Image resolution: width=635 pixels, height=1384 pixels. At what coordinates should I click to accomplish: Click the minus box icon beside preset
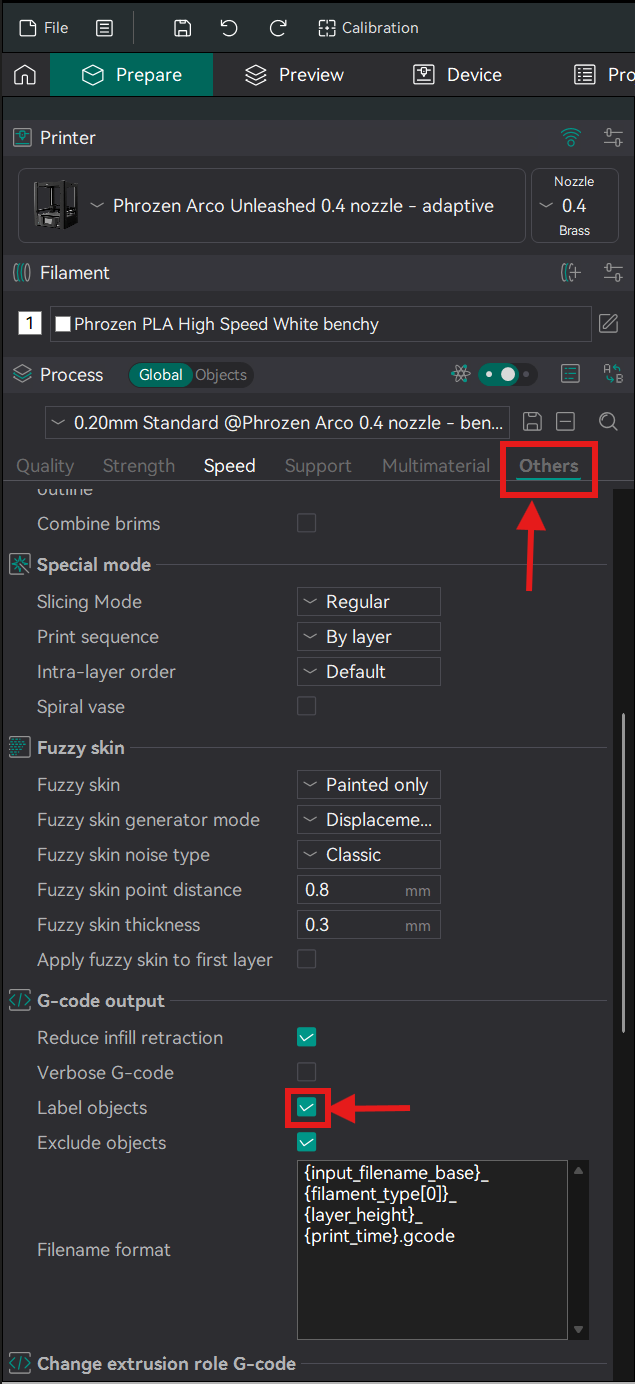point(566,422)
